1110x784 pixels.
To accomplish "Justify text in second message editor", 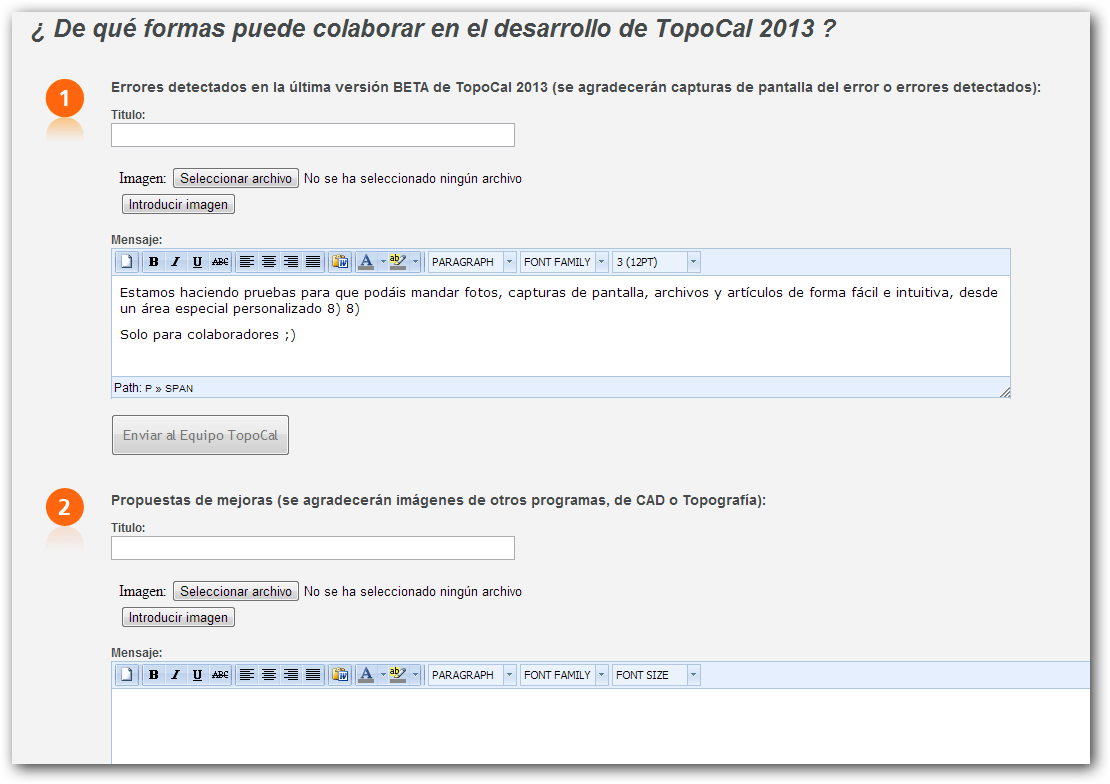I will [x=313, y=675].
